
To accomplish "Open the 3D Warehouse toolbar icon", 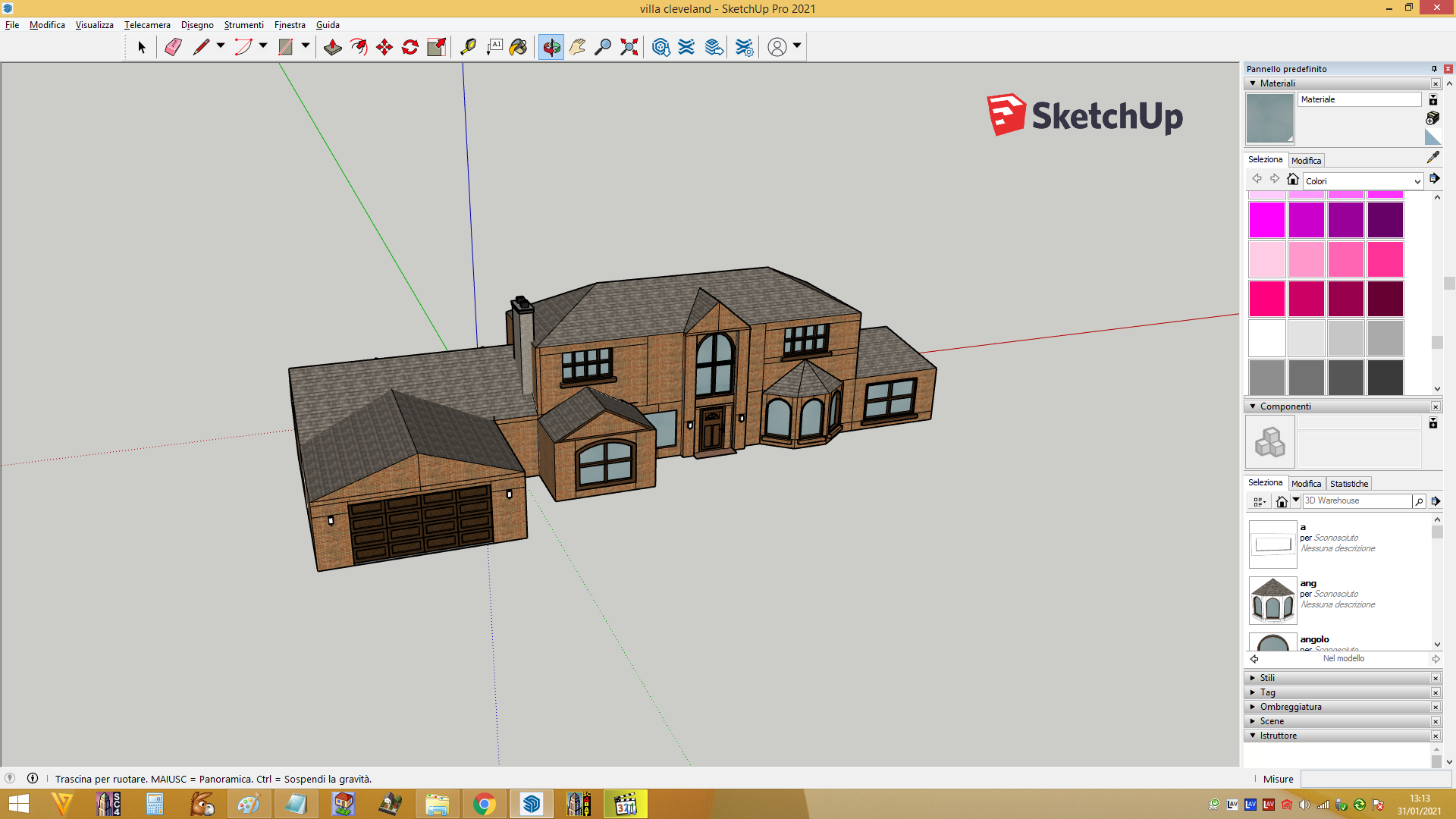I will (661, 47).
